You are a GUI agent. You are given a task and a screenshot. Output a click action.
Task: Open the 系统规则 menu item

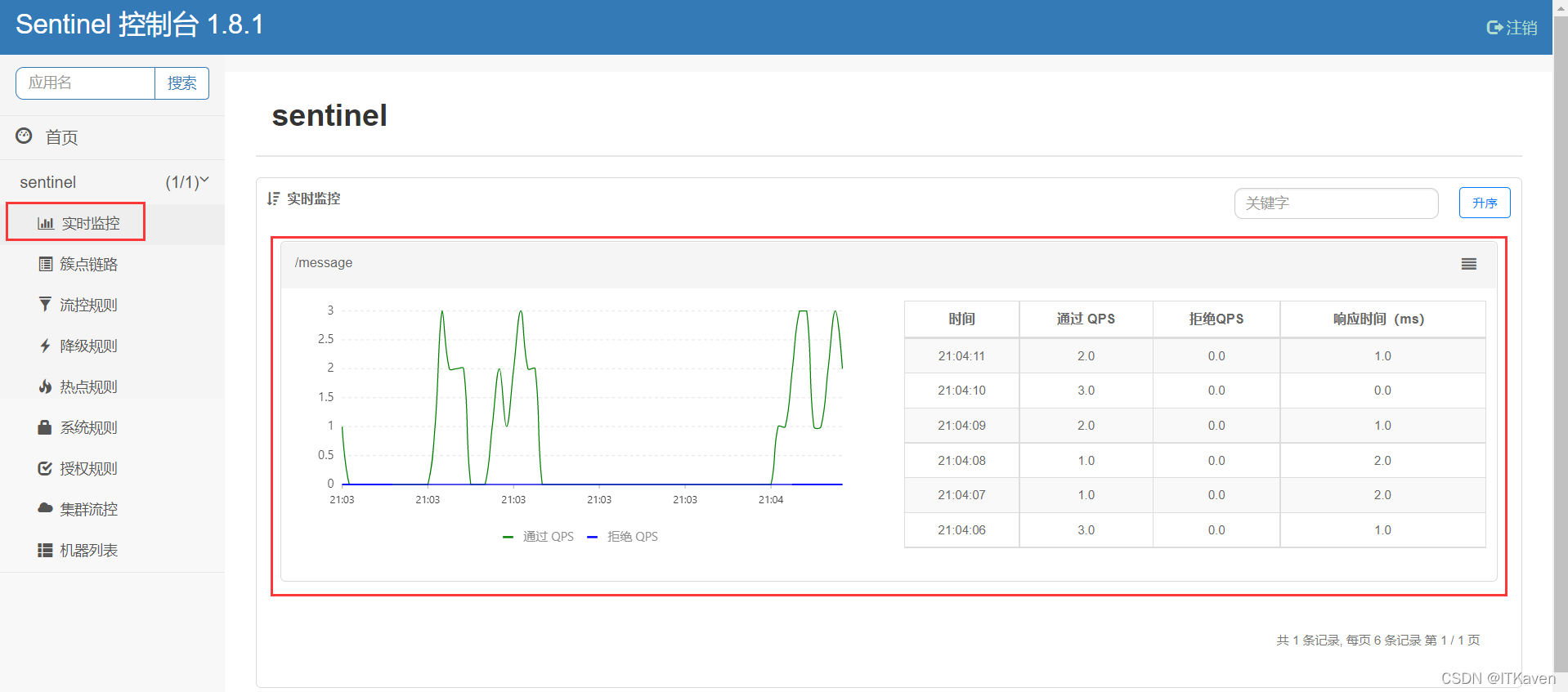(113, 427)
